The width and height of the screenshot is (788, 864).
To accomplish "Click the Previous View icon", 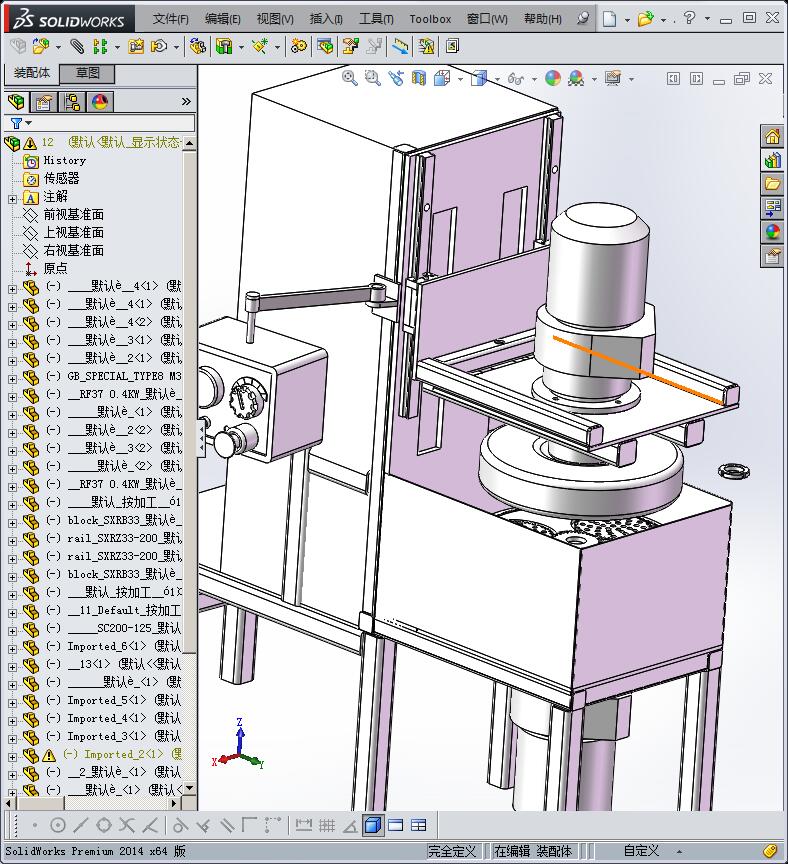I will (396, 78).
